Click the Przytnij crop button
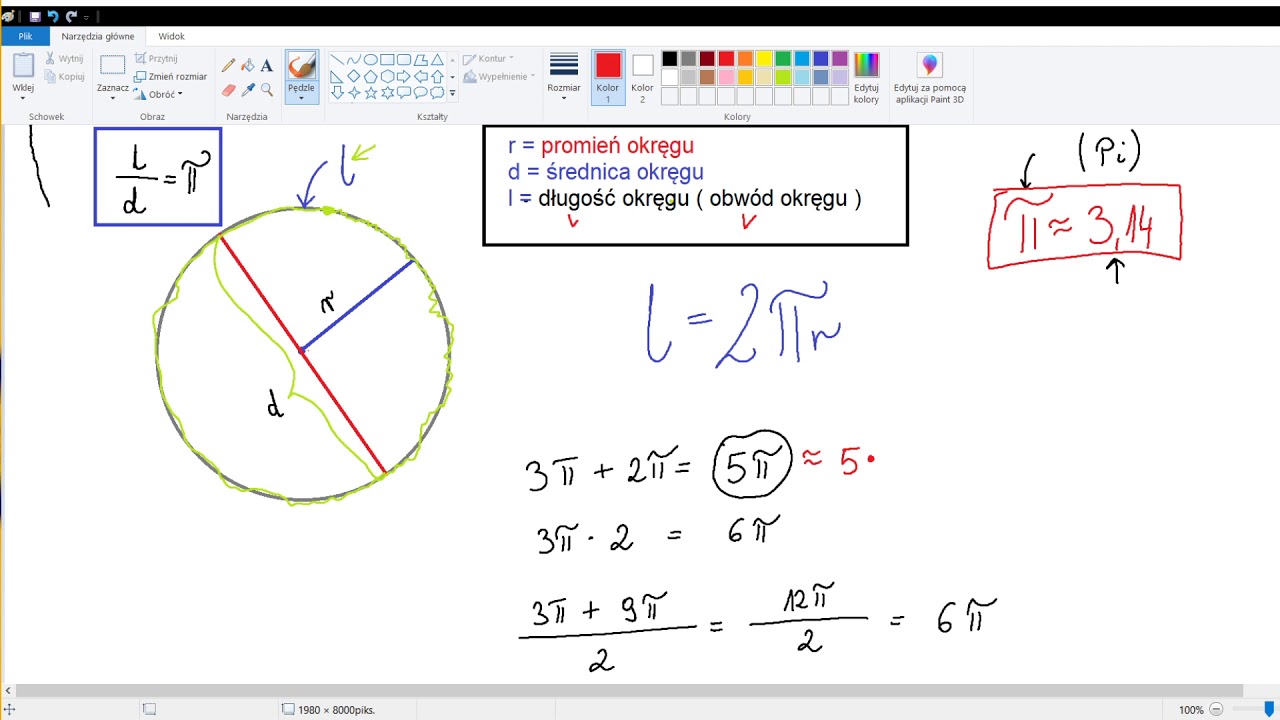Screen dimensions: 1280x720 pyautogui.click(x=156, y=59)
